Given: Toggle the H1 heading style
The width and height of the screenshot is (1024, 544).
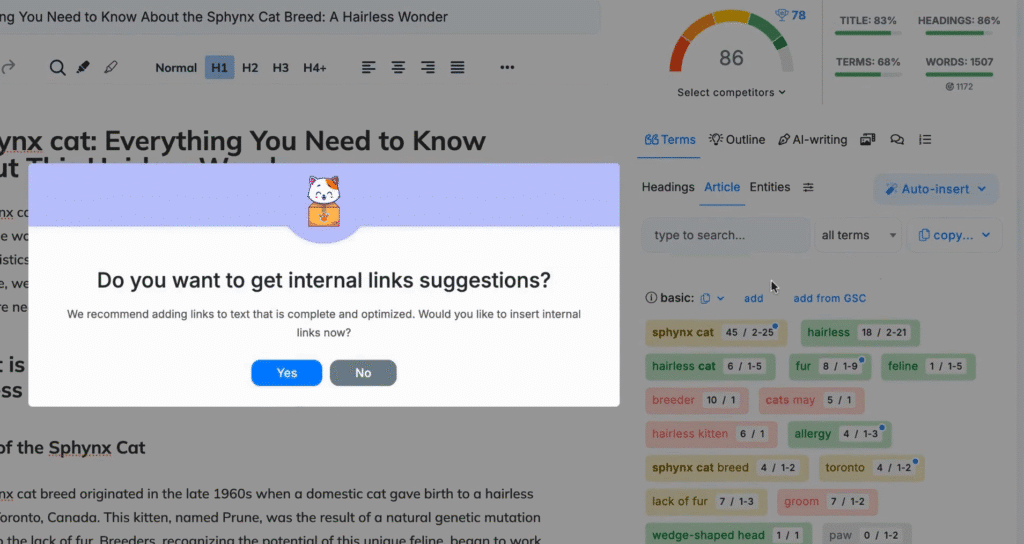Looking at the screenshot, I should [219, 68].
